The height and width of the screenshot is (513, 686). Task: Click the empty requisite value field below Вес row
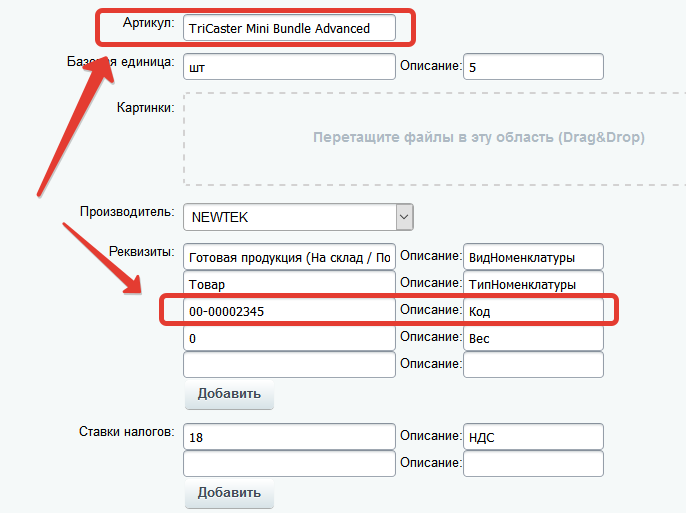[289, 365]
